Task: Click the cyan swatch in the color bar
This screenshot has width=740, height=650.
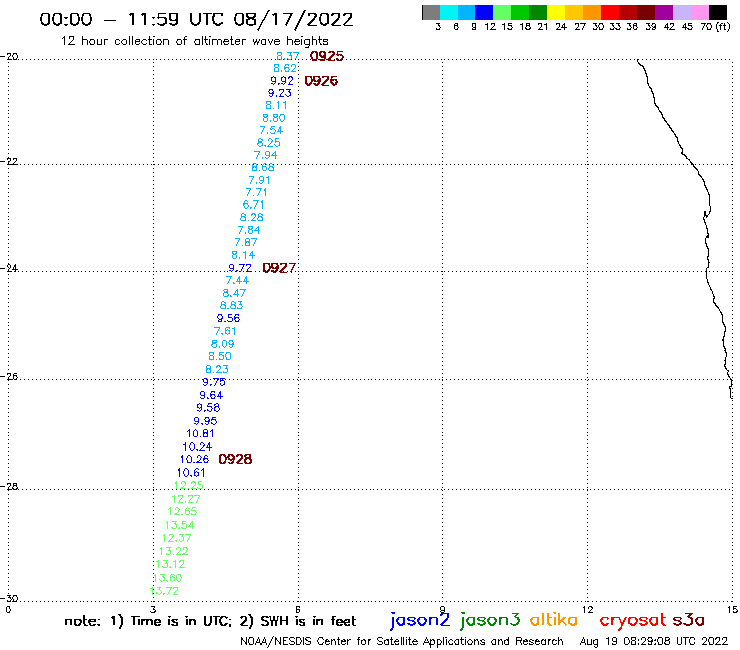Action: click(x=449, y=12)
